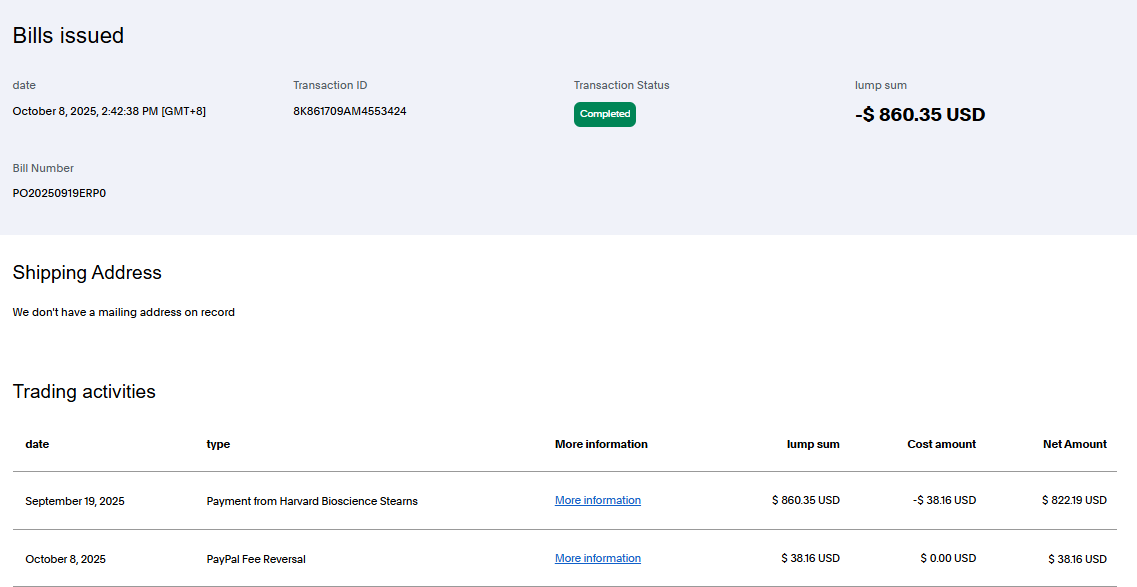Click the September 19, 2025 date cell
This screenshot has width=1137, height=587.
click(x=75, y=501)
